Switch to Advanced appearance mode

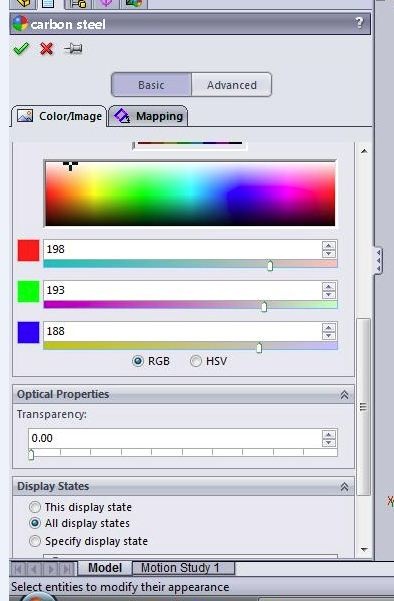[231, 85]
